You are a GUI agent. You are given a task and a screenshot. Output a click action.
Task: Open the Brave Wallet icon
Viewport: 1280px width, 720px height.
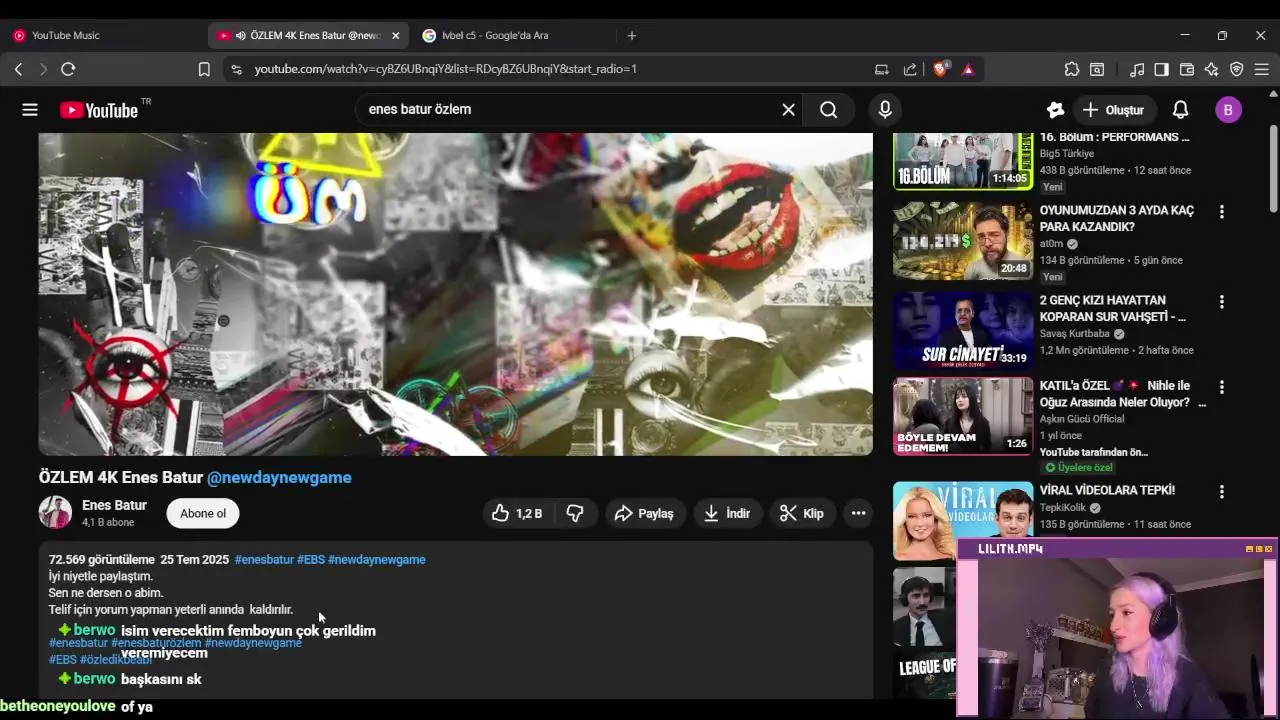point(1187,69)
